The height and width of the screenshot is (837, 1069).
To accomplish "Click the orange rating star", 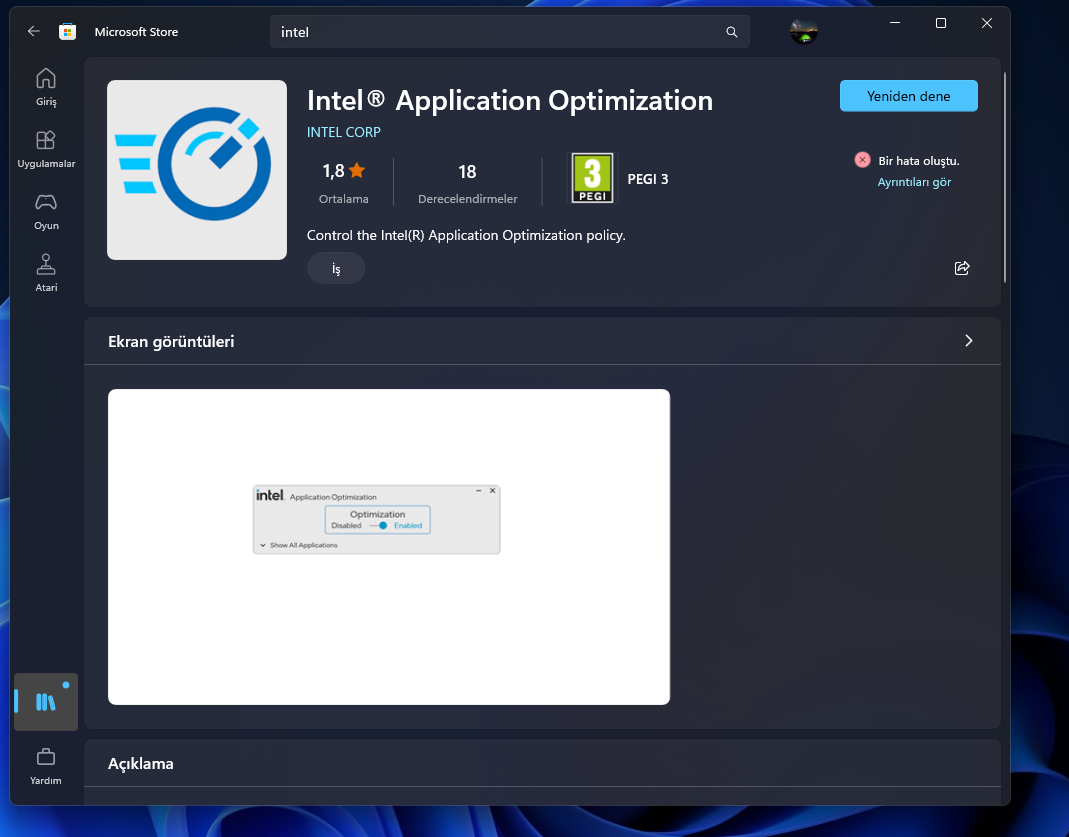I will (x=357, y=170).
